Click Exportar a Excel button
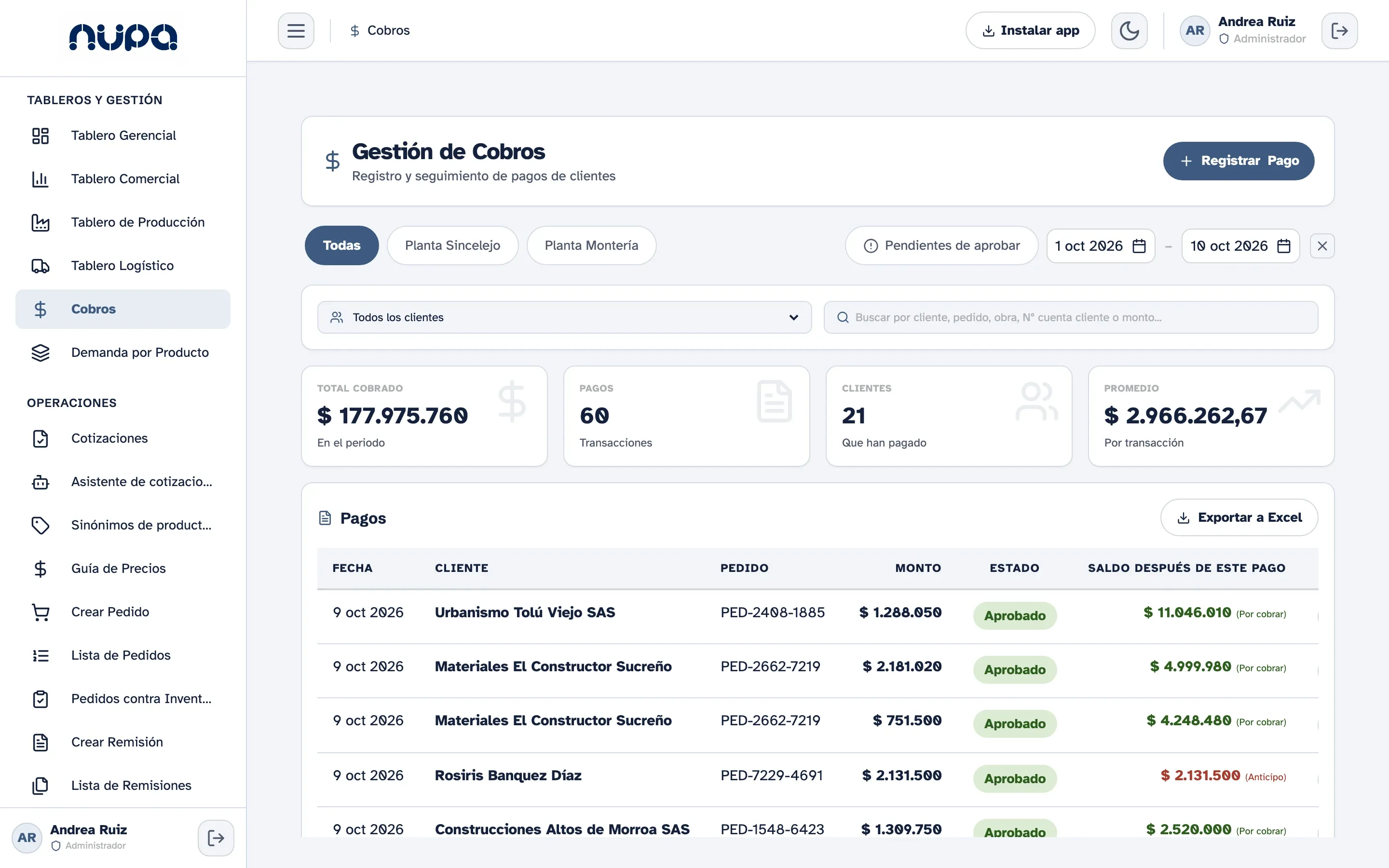1389x868 pixels. tap(1239, 517)
